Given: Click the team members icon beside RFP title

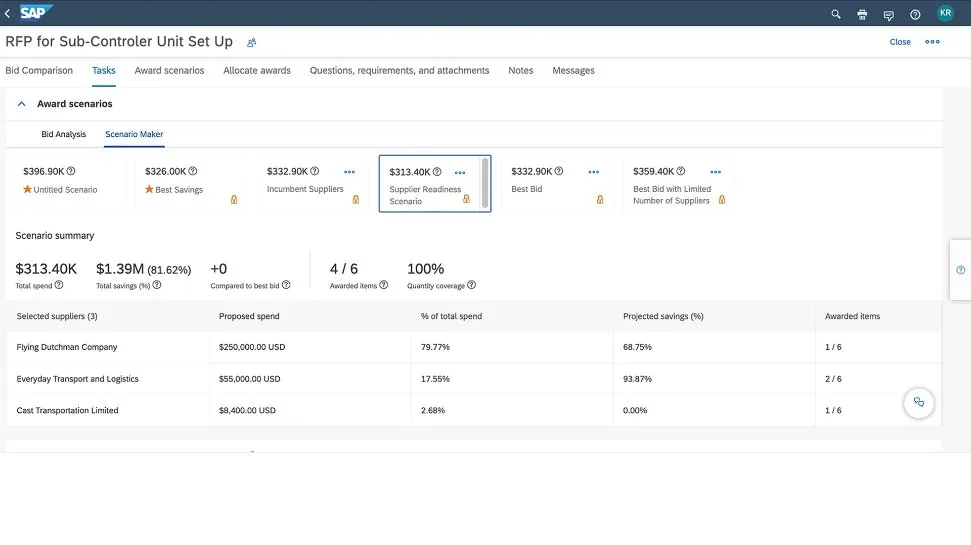Looking at the screenshot, I should tap(252, 42).
